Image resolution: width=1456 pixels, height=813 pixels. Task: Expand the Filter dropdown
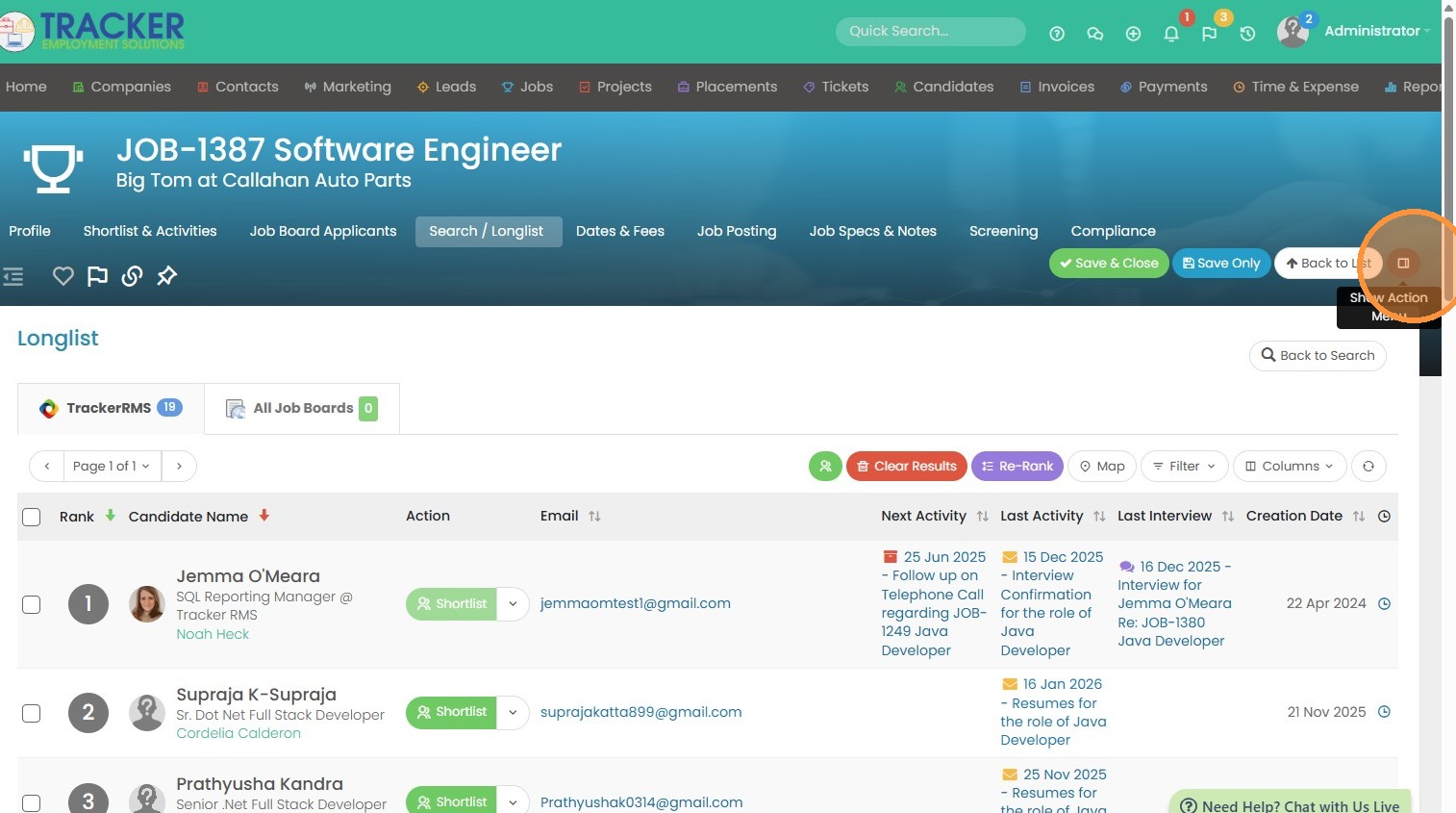pyautogui.click(x=1184, y=467)
